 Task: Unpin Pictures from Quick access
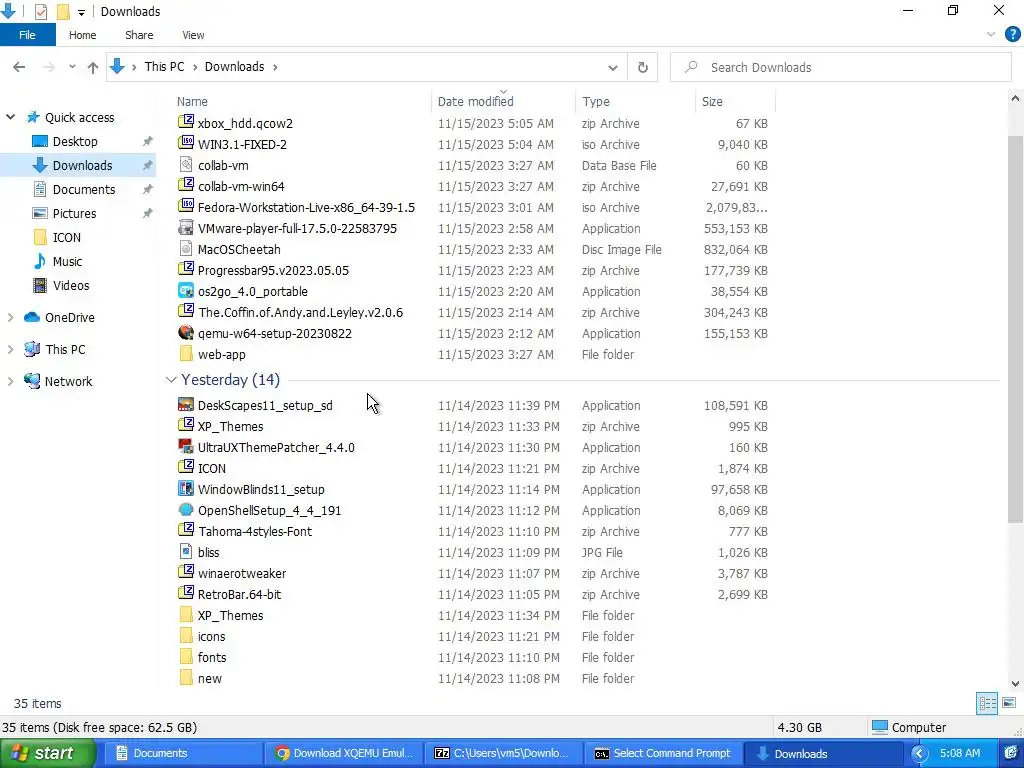point(148,214)
